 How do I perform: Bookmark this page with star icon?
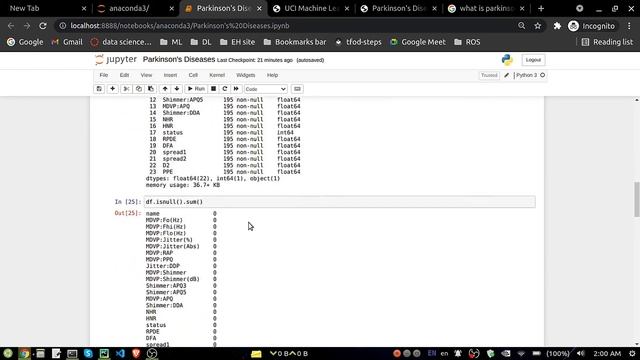[x=538, y=26]
